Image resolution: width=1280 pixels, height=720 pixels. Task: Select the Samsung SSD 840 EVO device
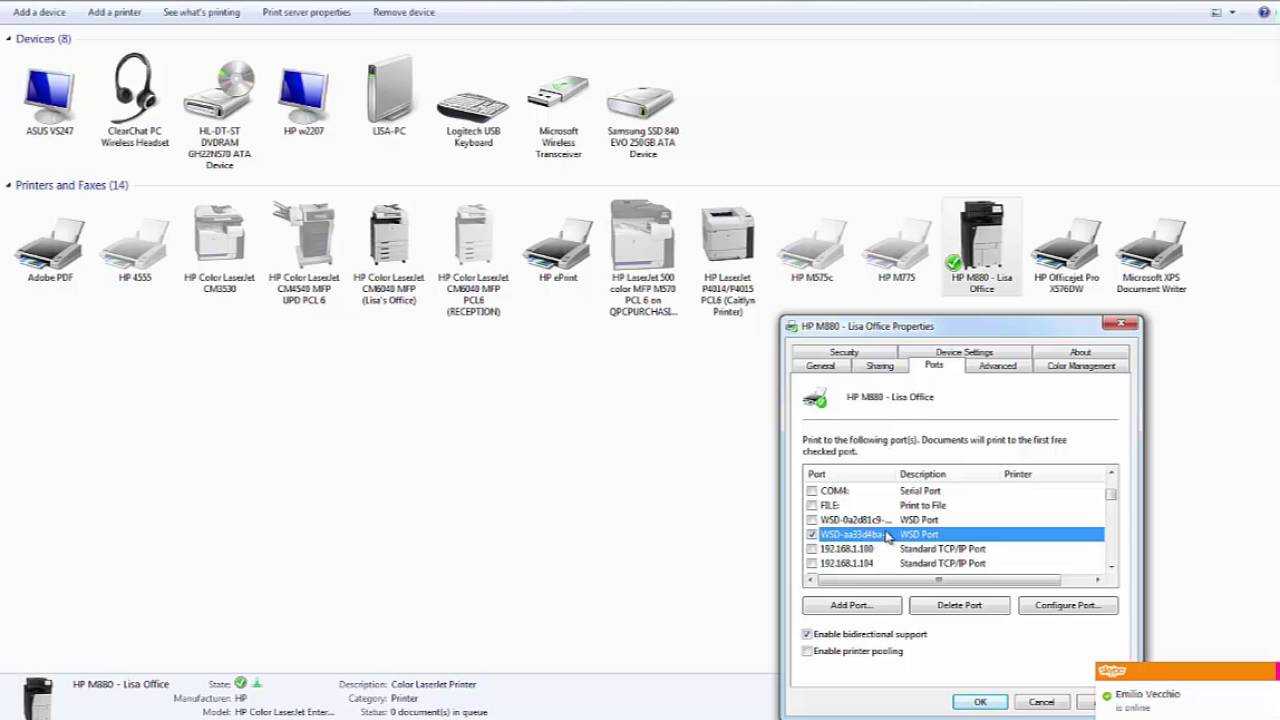[643, 122]
